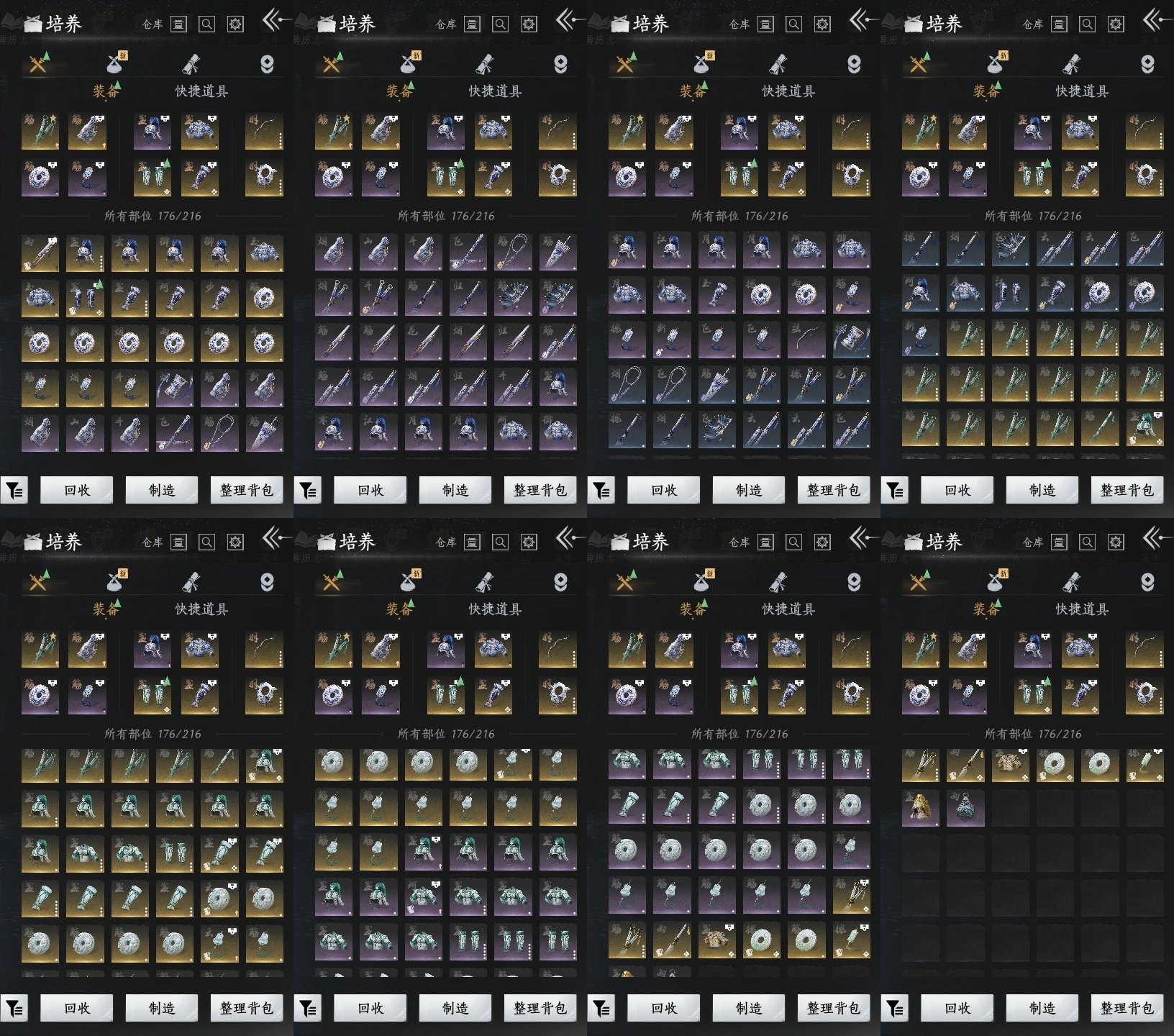Click the search magnifier in top-left panel
Screen dimensions: 1174x1036
coord(206,24)
